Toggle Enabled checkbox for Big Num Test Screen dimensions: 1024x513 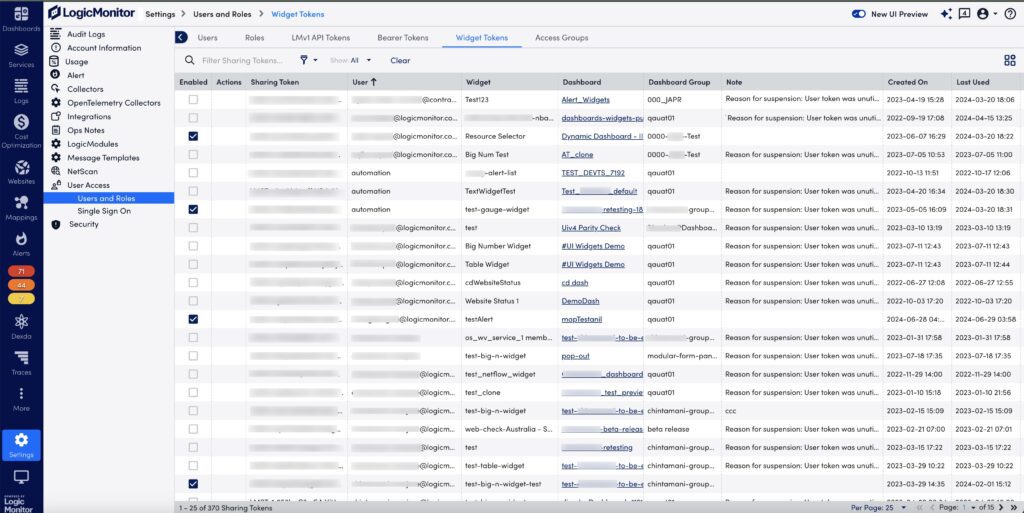[193, 155]
